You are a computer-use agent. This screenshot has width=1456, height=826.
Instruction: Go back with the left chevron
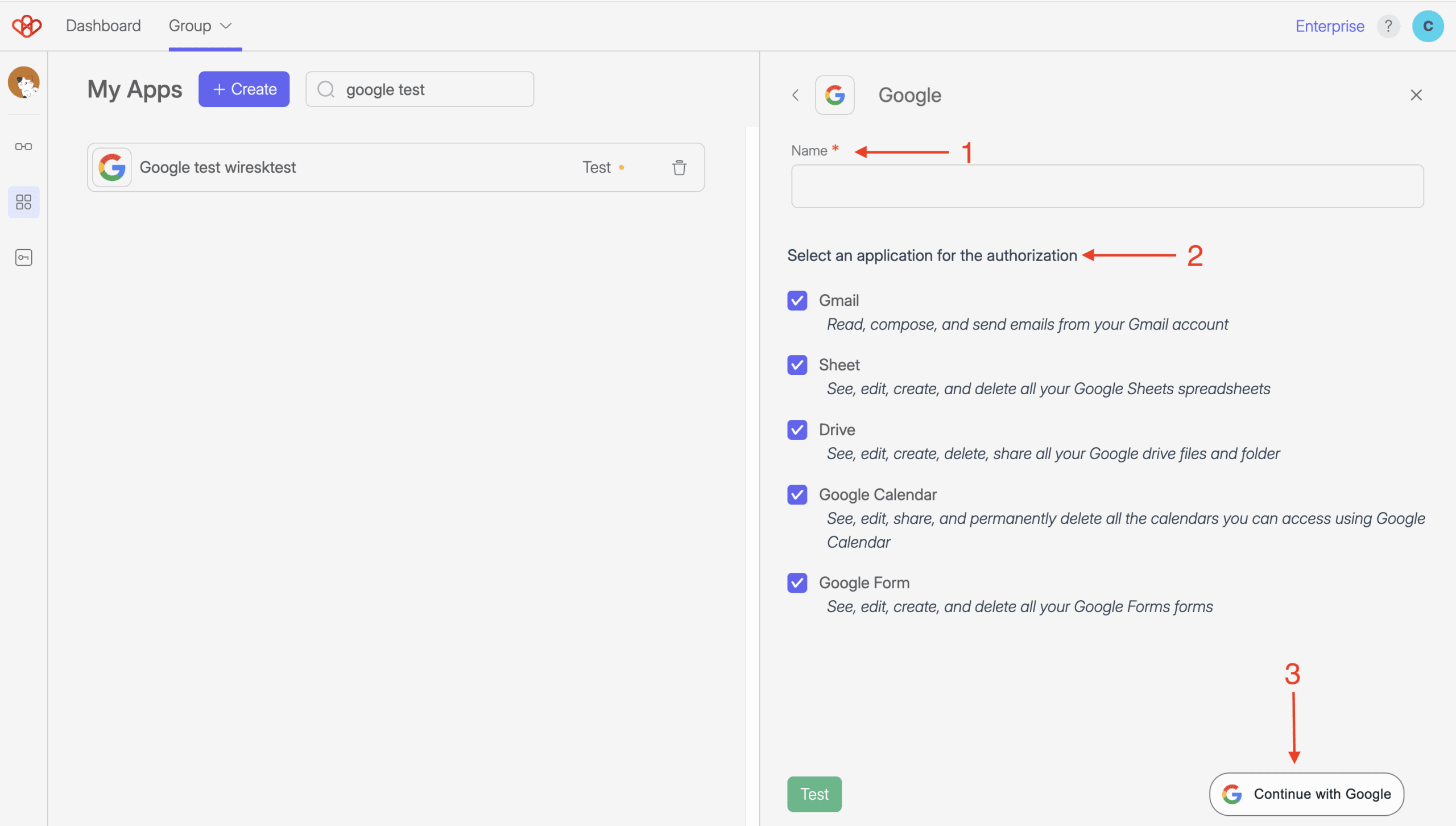click(795, 95)
